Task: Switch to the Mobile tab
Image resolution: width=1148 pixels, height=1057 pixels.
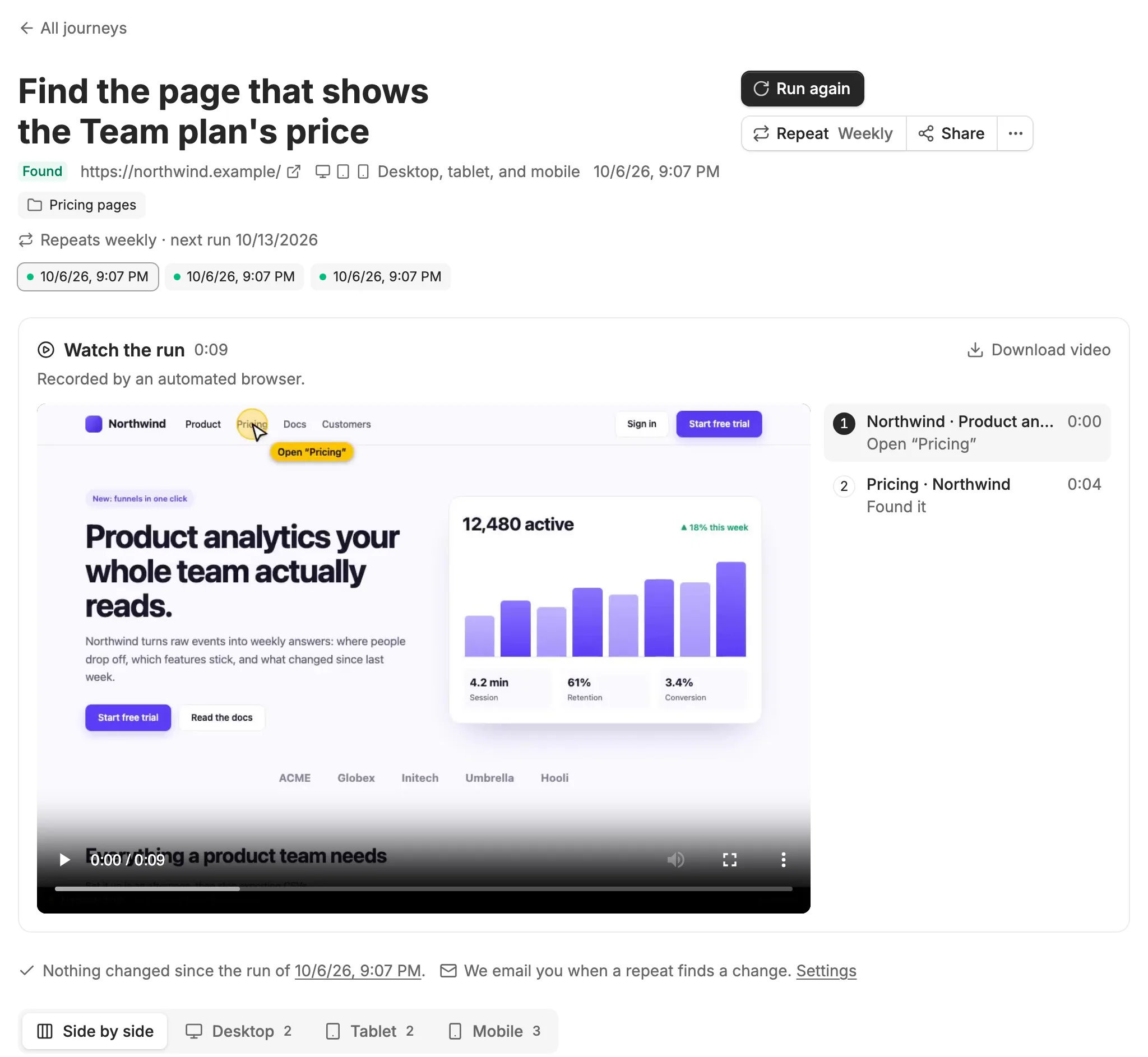Action: click(495, 1031)
